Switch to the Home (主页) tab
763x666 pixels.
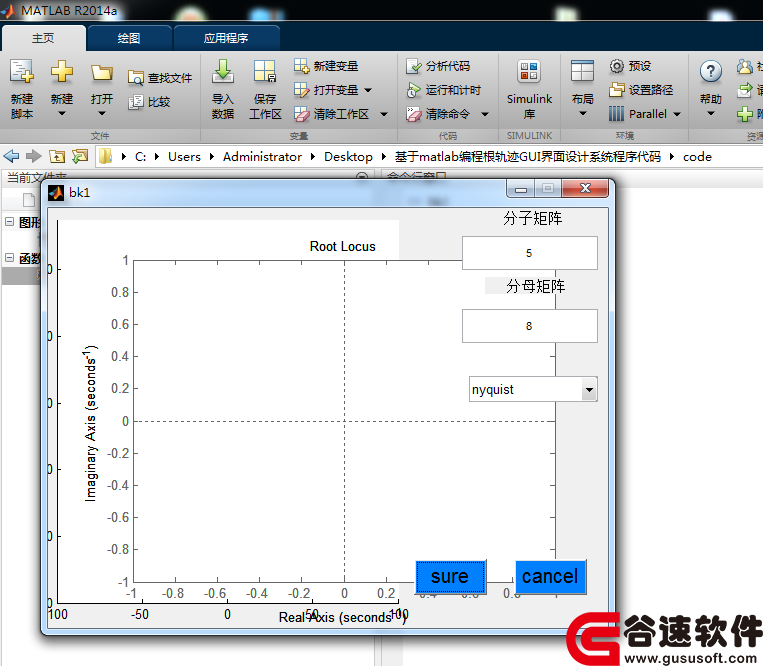pyautogui.click(x=43, y=38)
